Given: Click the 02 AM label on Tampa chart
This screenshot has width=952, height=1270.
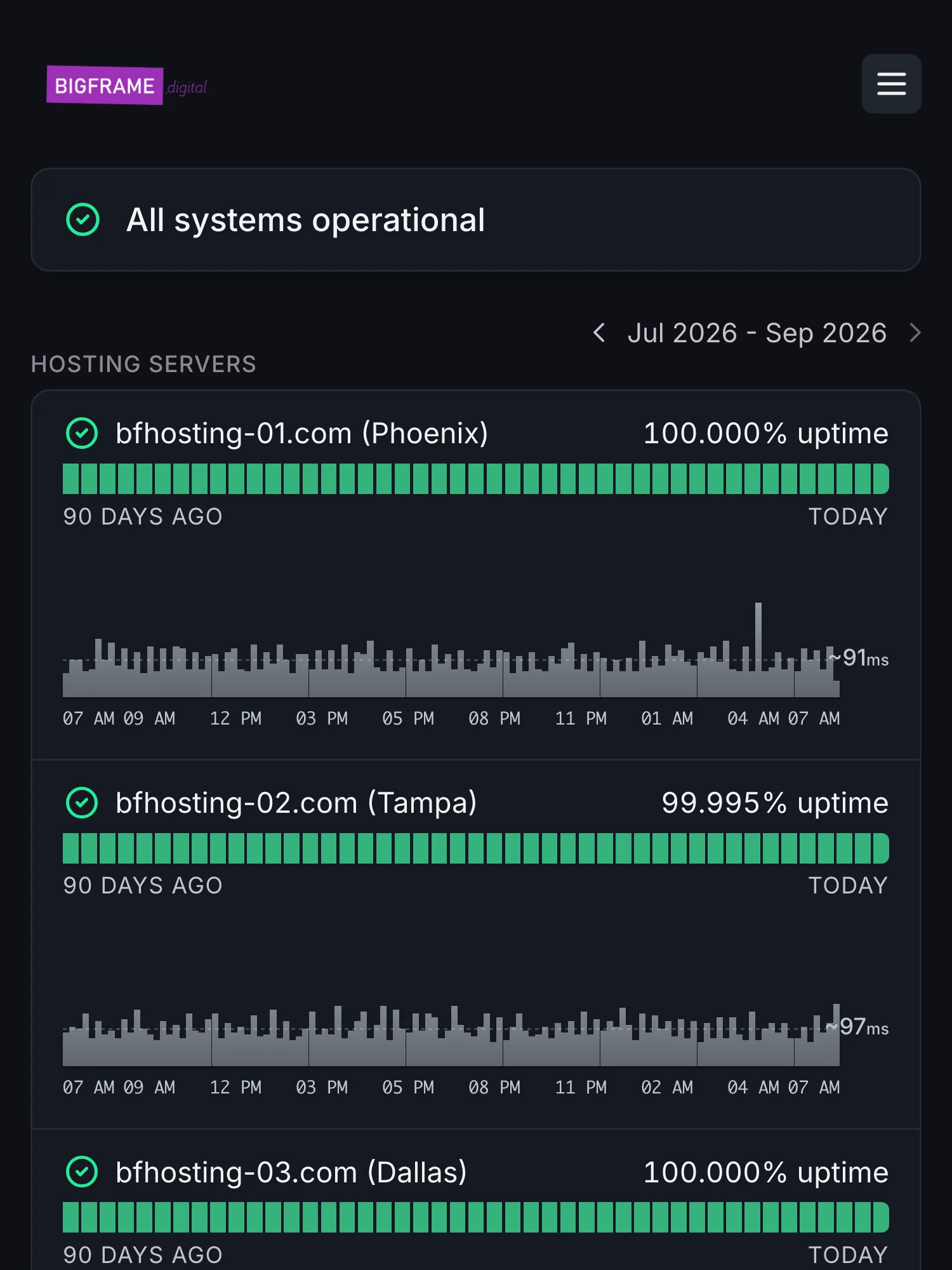Looking at the screenshot, I should click(666, 1087).
